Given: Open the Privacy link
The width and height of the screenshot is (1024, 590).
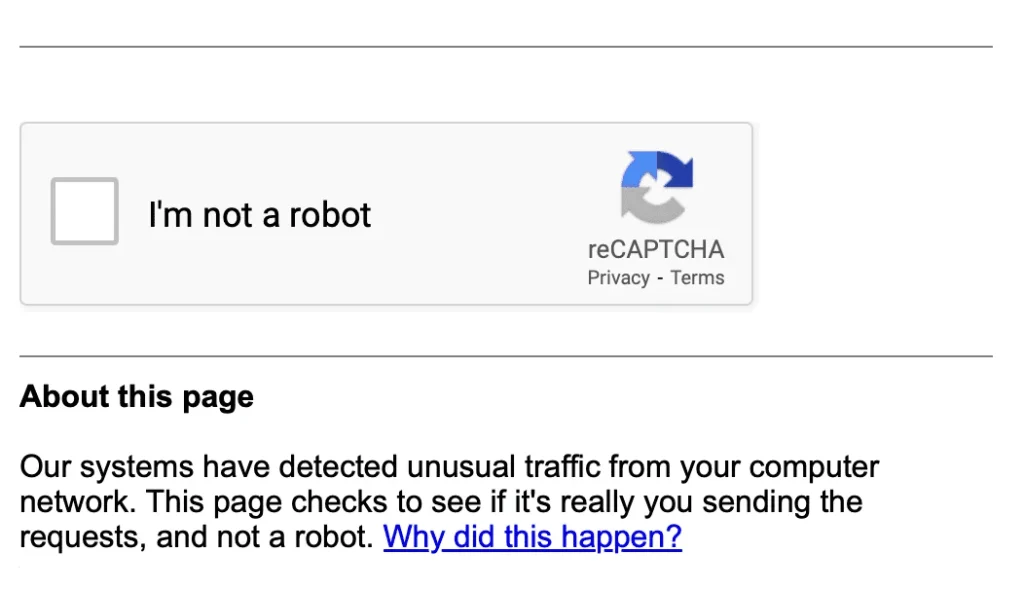Looking at the screenshot, I should click(618, 278).
